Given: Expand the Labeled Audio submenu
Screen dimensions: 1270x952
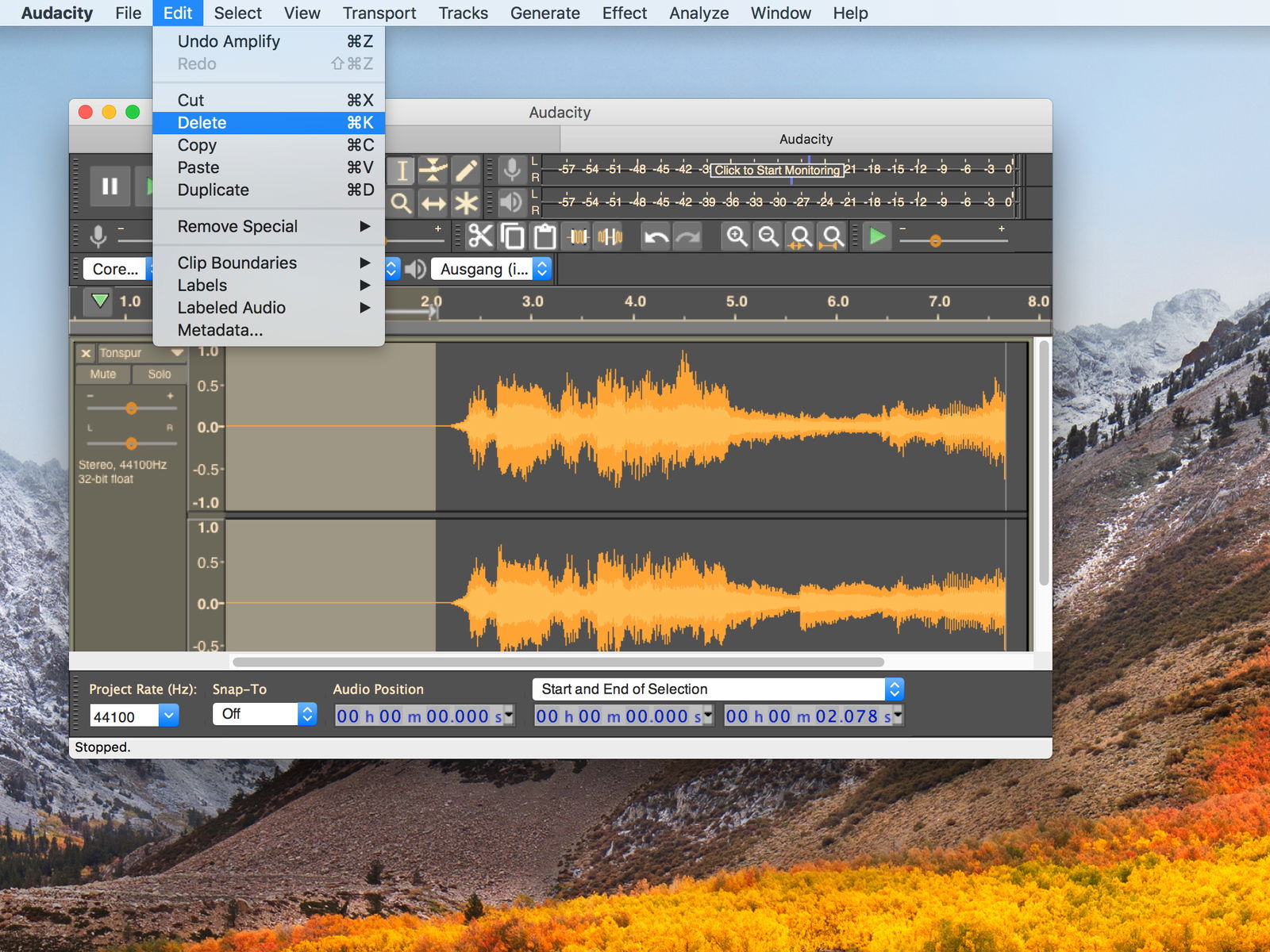Looking at the screenshot, I should (269, 307).
